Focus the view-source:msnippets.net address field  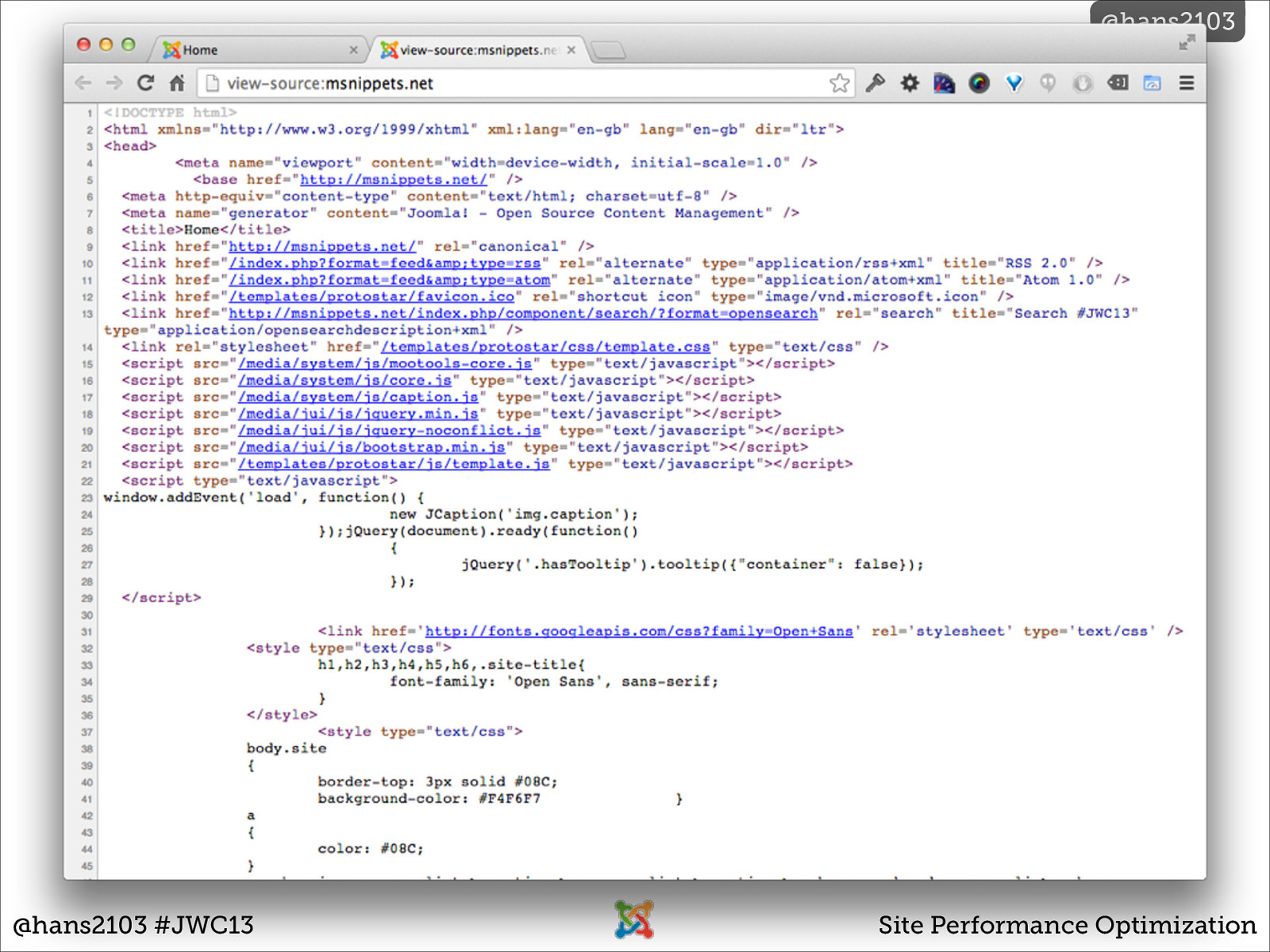(524, 83)
